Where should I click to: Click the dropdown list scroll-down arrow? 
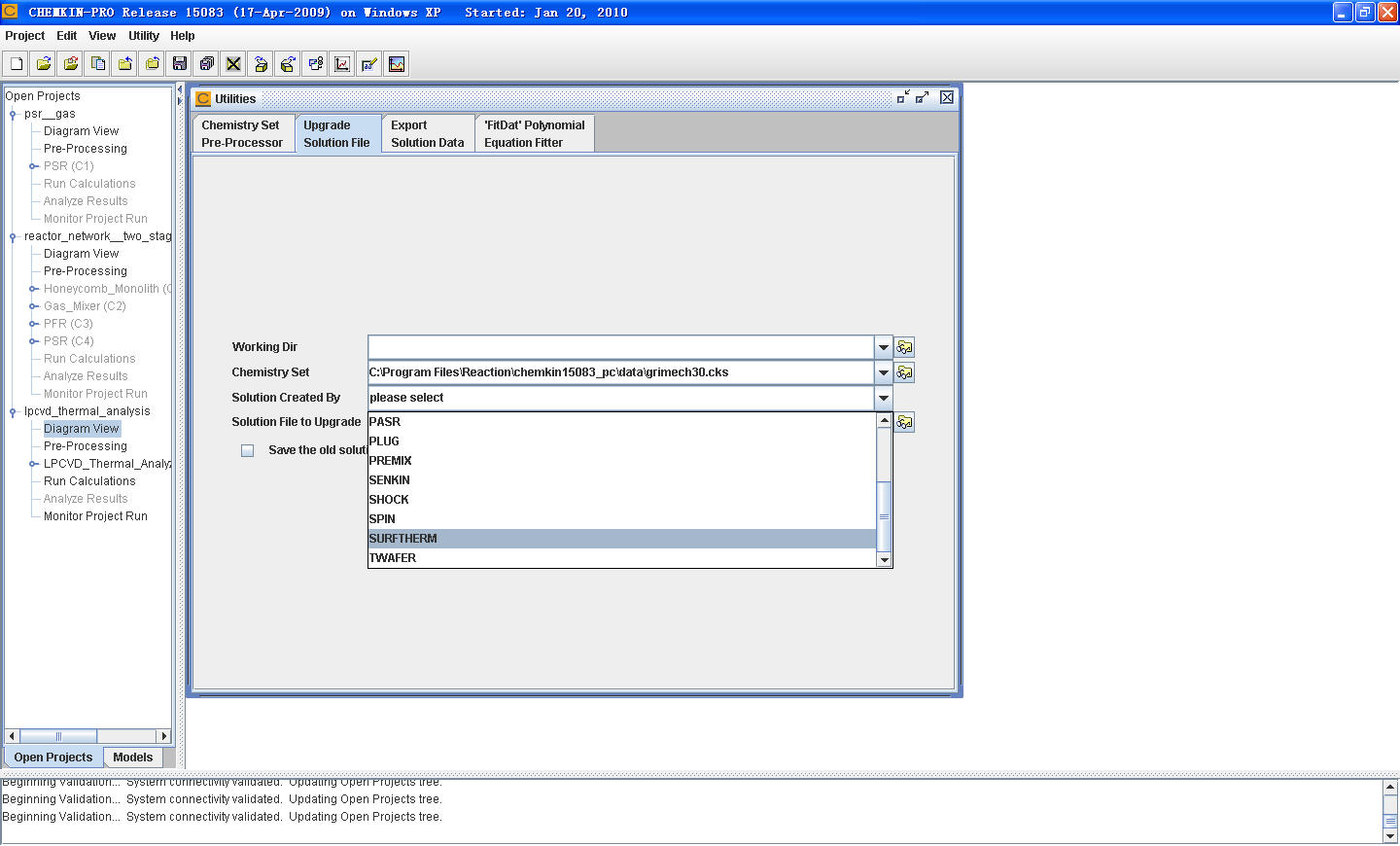coord(884,560)
